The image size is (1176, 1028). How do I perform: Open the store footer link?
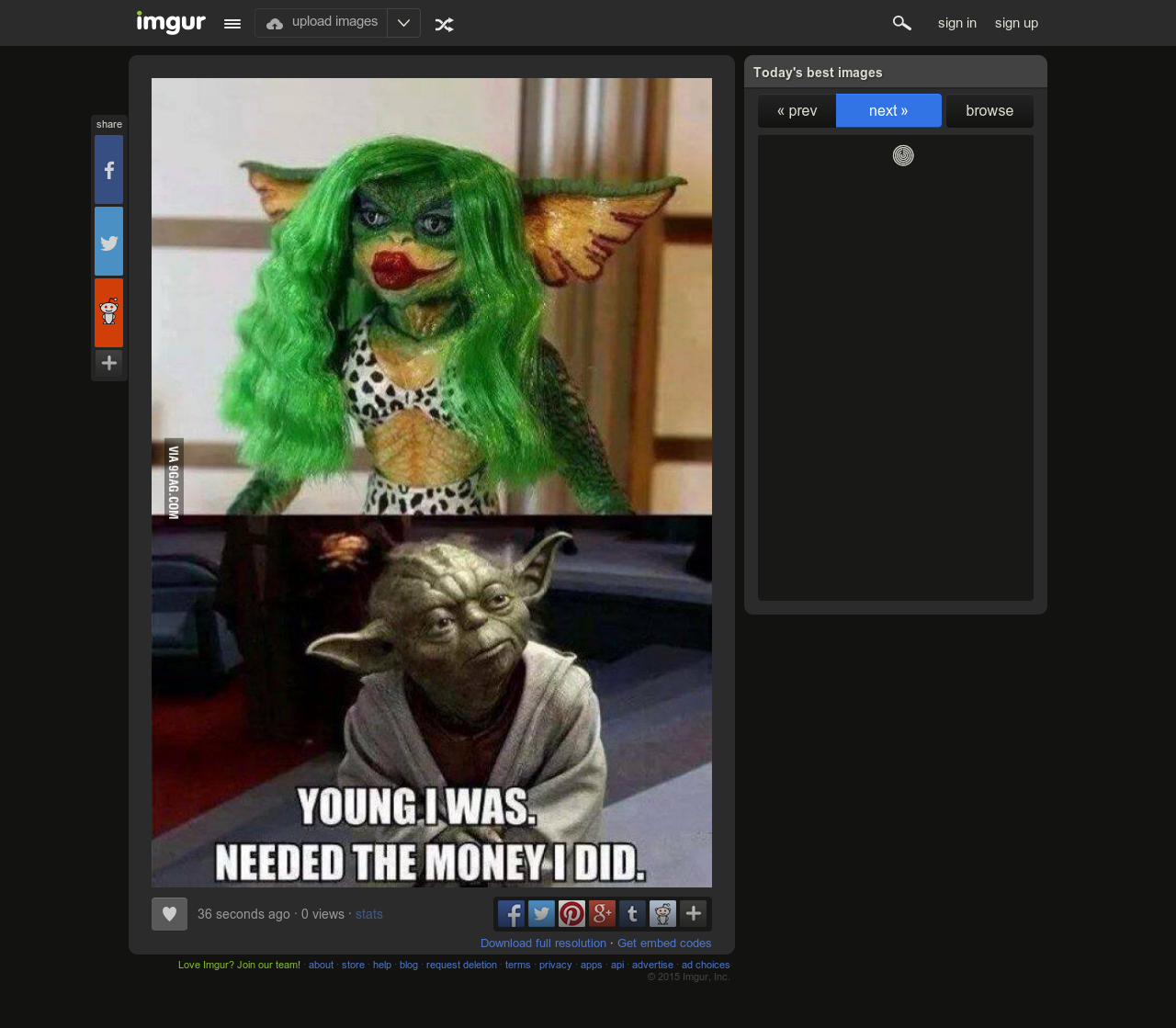click(353, 965)
